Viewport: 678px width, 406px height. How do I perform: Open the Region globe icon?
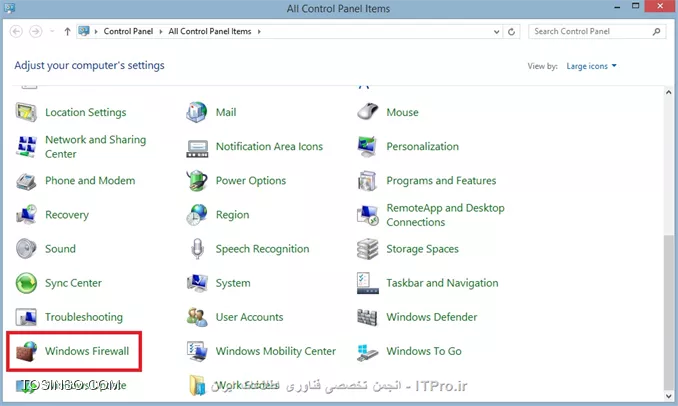197,215
